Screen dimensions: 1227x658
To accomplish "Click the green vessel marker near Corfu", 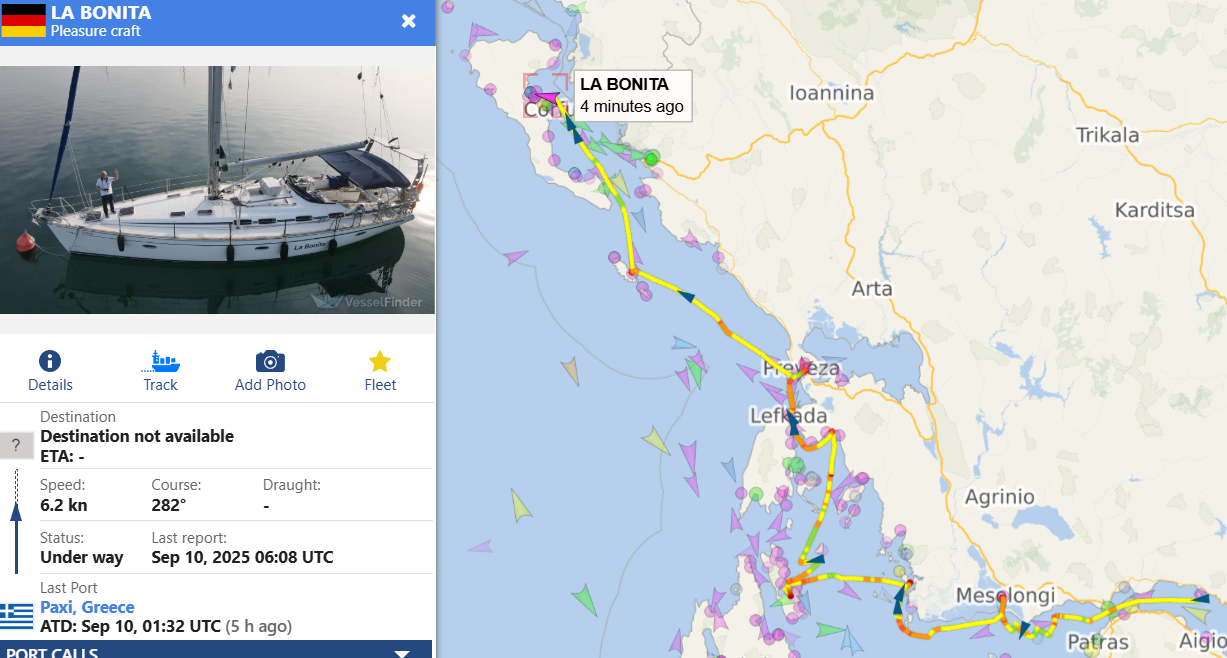I will pos(652,158).
